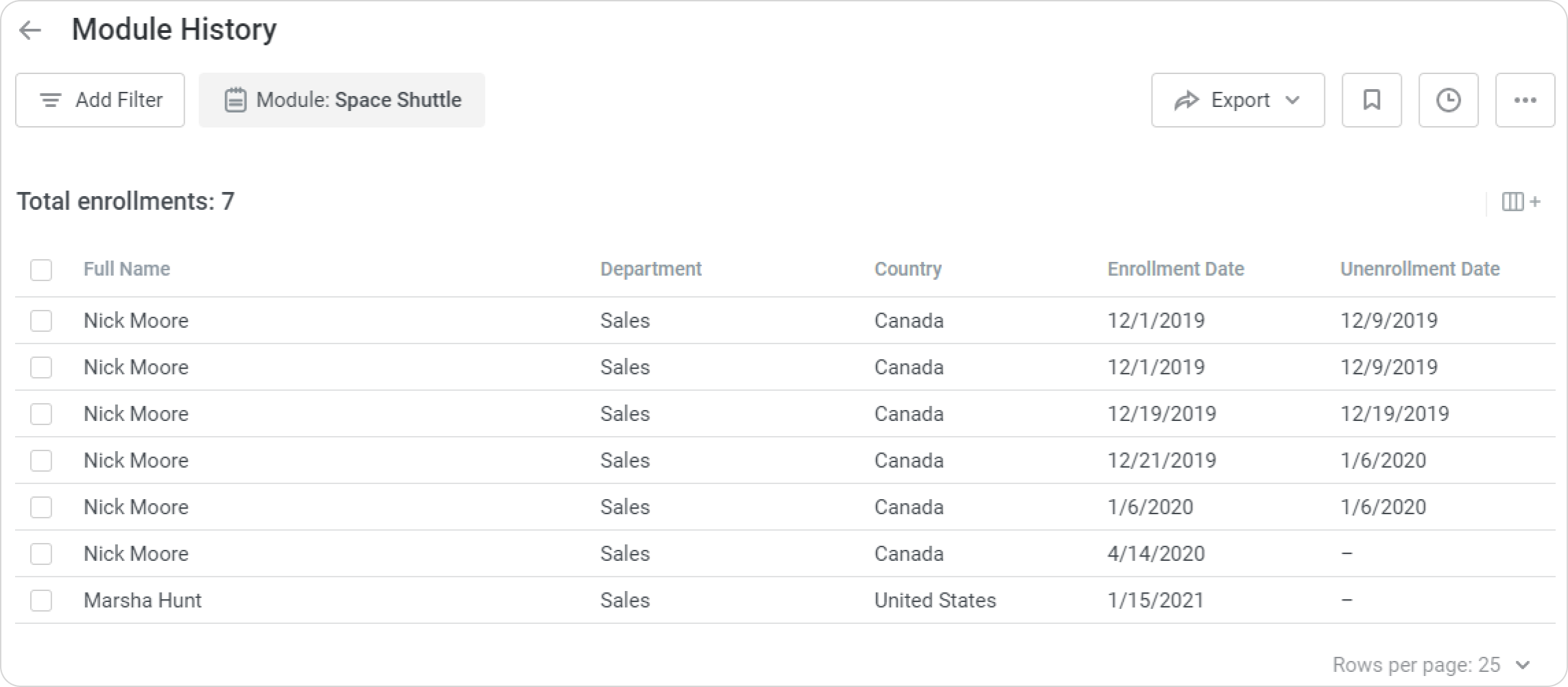This screenshot has height=687, width=1568.
Task: Sort by Enrollment Date column header
Action: 1175,269
